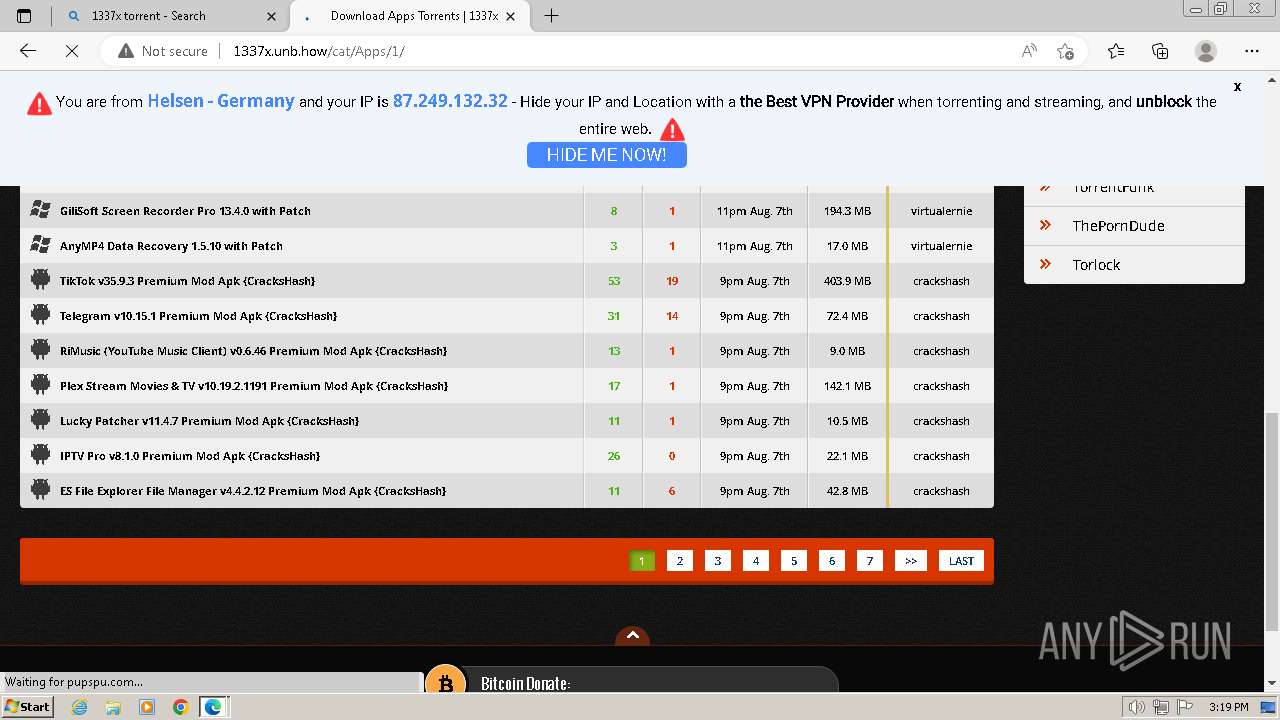Open the Favorites list icon
This screenshot has height=720, width=1280.
click(x=1116, y=51)
